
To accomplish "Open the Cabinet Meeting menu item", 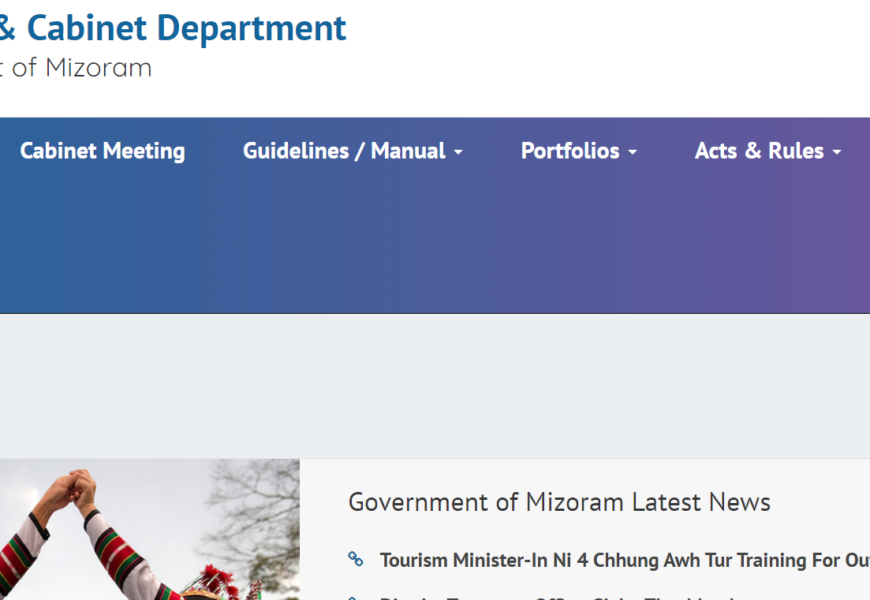I will tap(102, 151).
